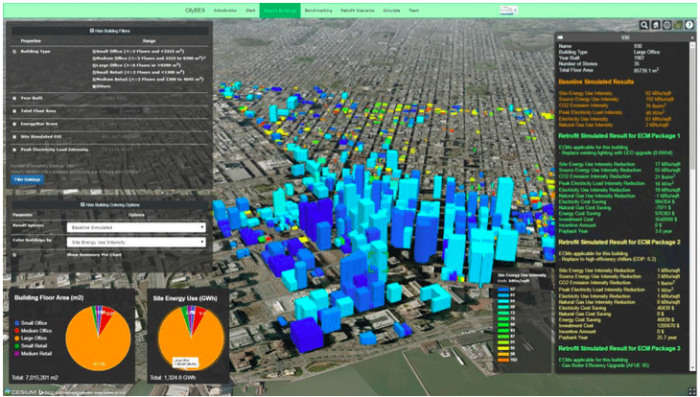
Task: Click the Cesium logo
Action: pos(20,392)
